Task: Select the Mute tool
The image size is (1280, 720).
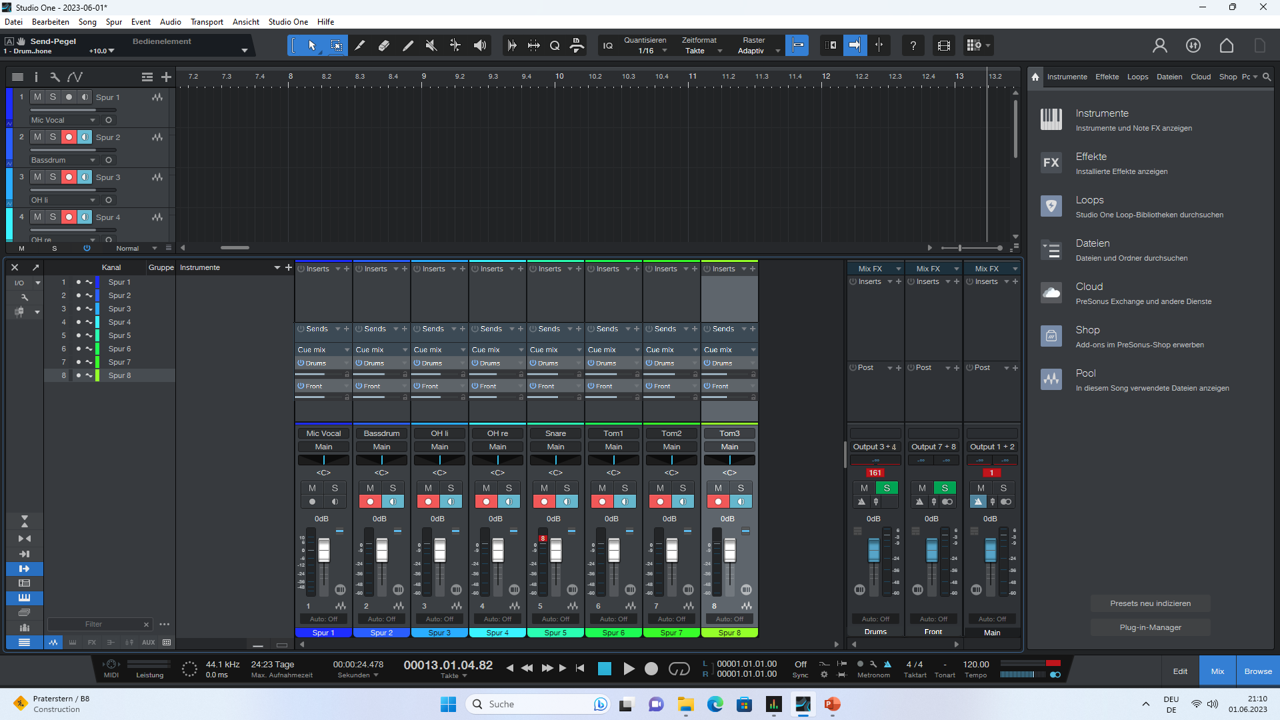Action: coord(432,45)
